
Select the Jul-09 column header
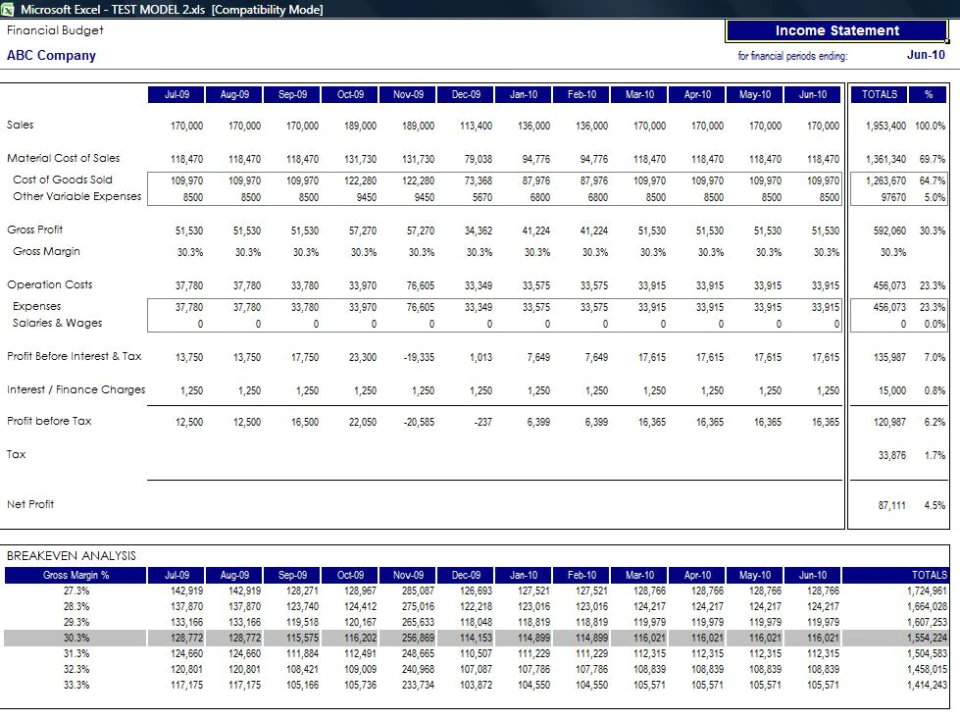pyautogui.click(x=176, y=94)
